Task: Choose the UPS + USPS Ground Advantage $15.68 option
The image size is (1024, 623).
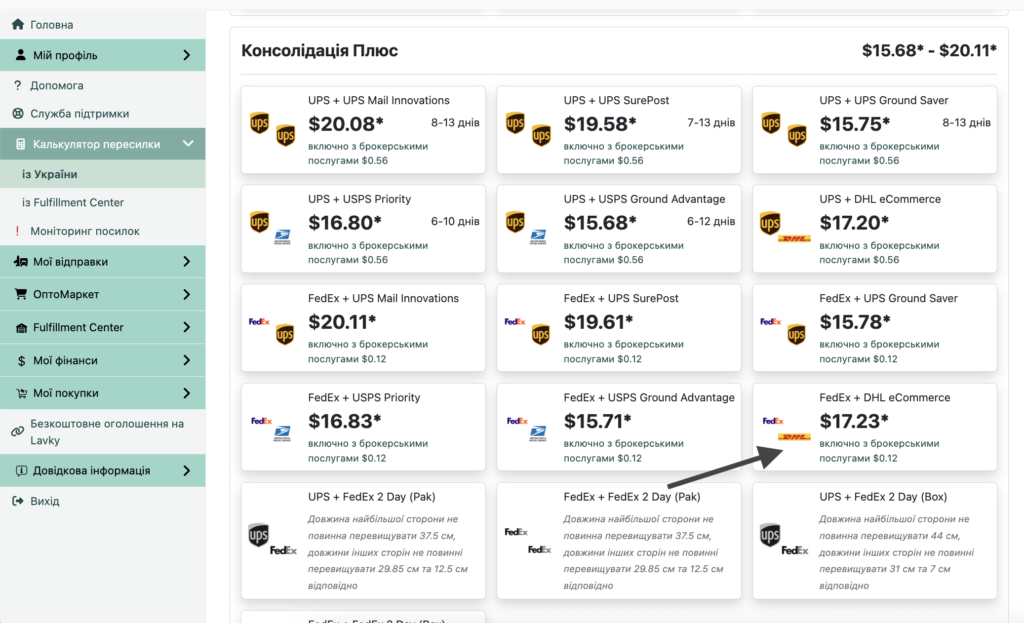Action: tap(618, 229)
